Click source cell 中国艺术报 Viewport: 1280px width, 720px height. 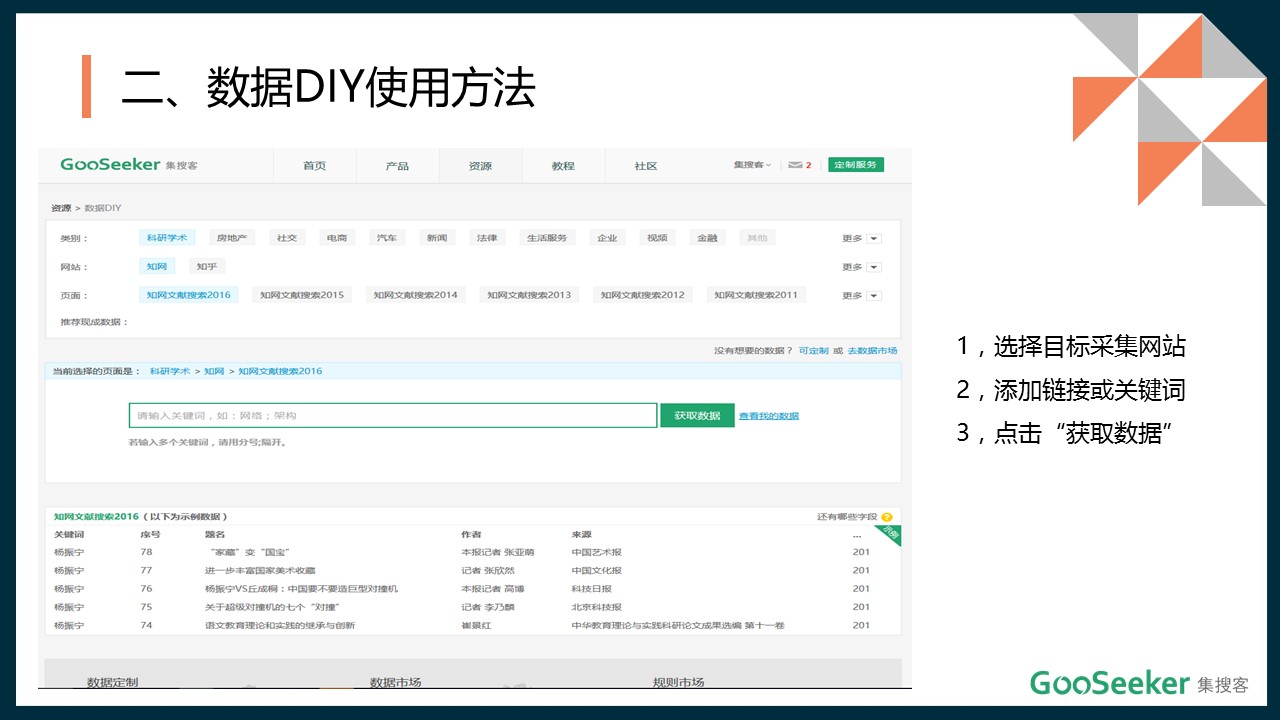pyautogui.click(x=597, y=552)
